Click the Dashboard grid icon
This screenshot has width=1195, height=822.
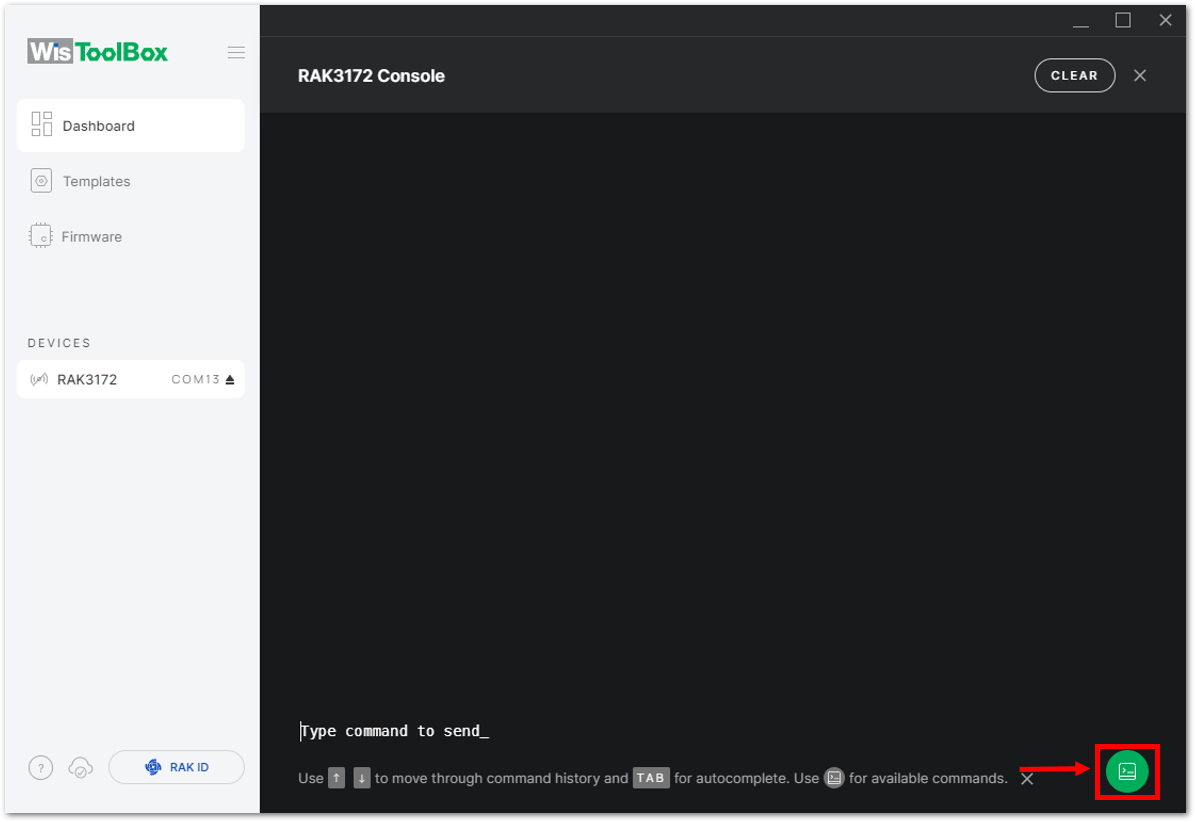click(41, 124)
